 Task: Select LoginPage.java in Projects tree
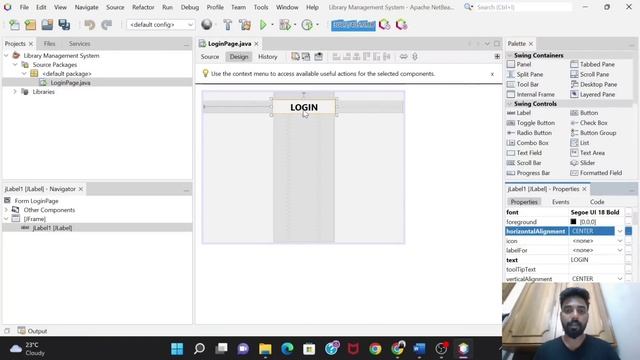(x=70, y=83)
